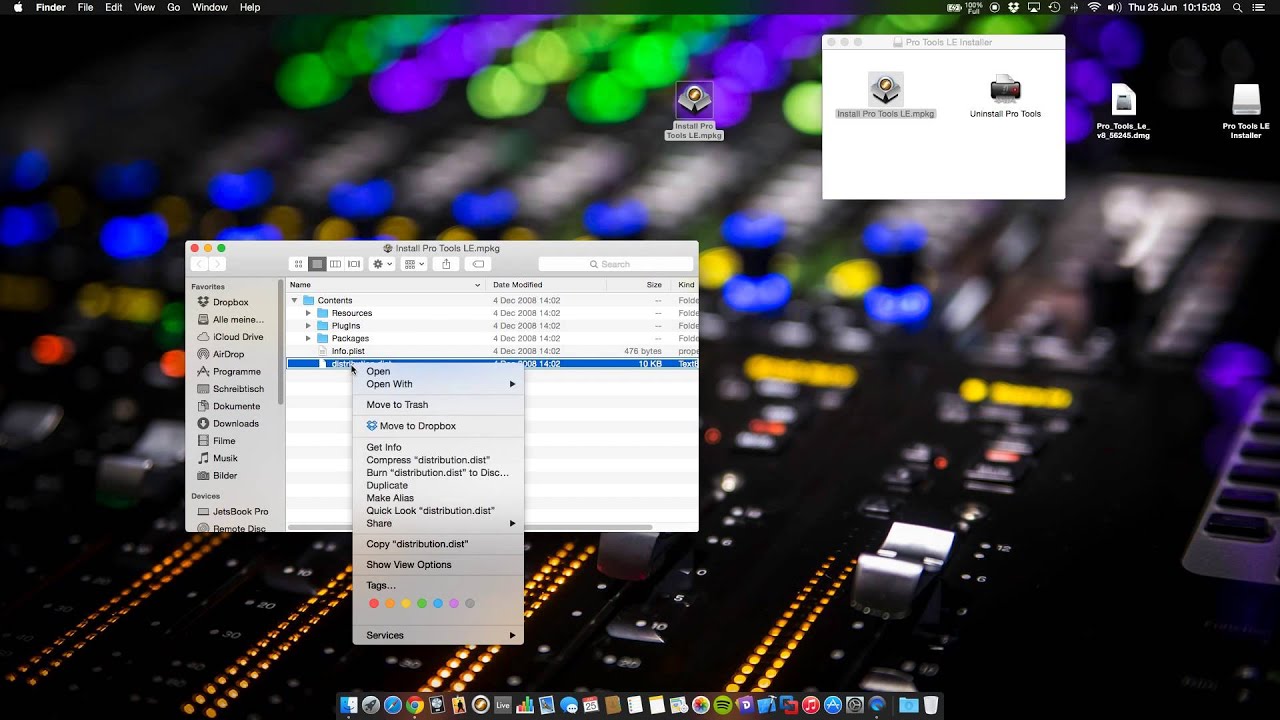Open the Finder action gear menu

pyautogui.click(x=382, y=264)
